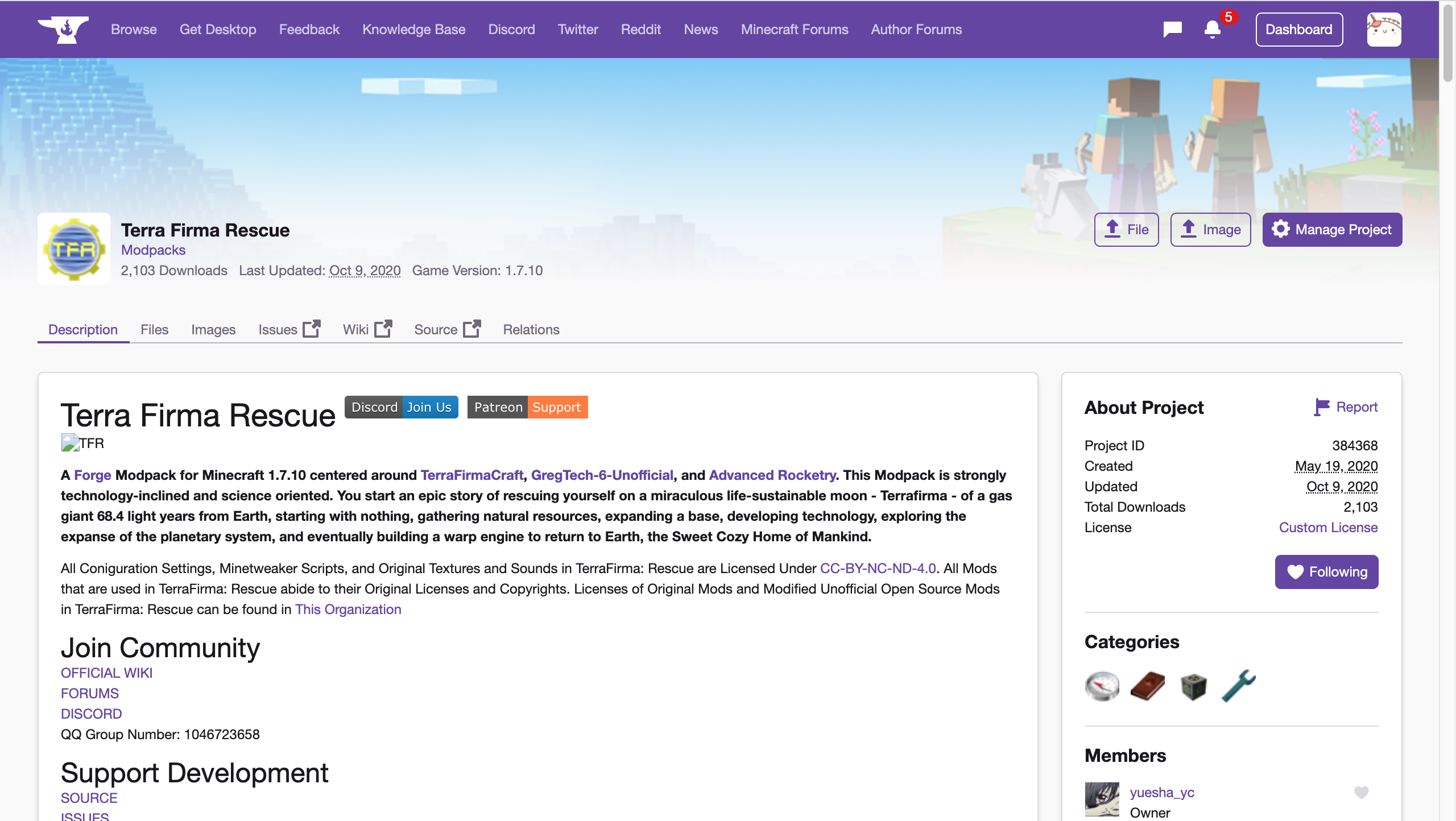Viewport: 1456px width, 821px height.
Task: Open the Wiki external tab
Action: (367, 330)
